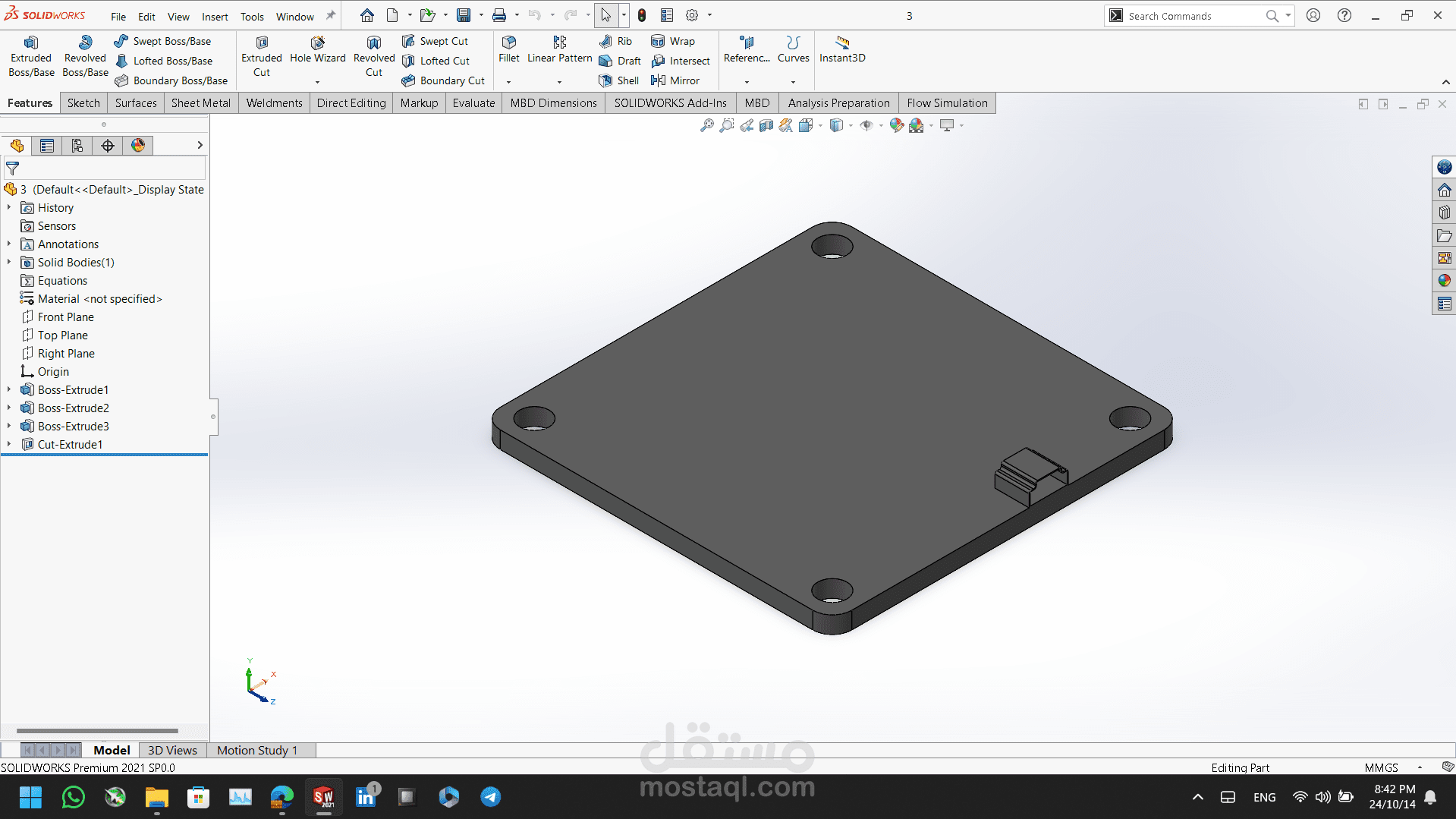Viewport: 1456px width, 819px height.
Task: Open the Options gear icon
Action: [x=692, y=15]
